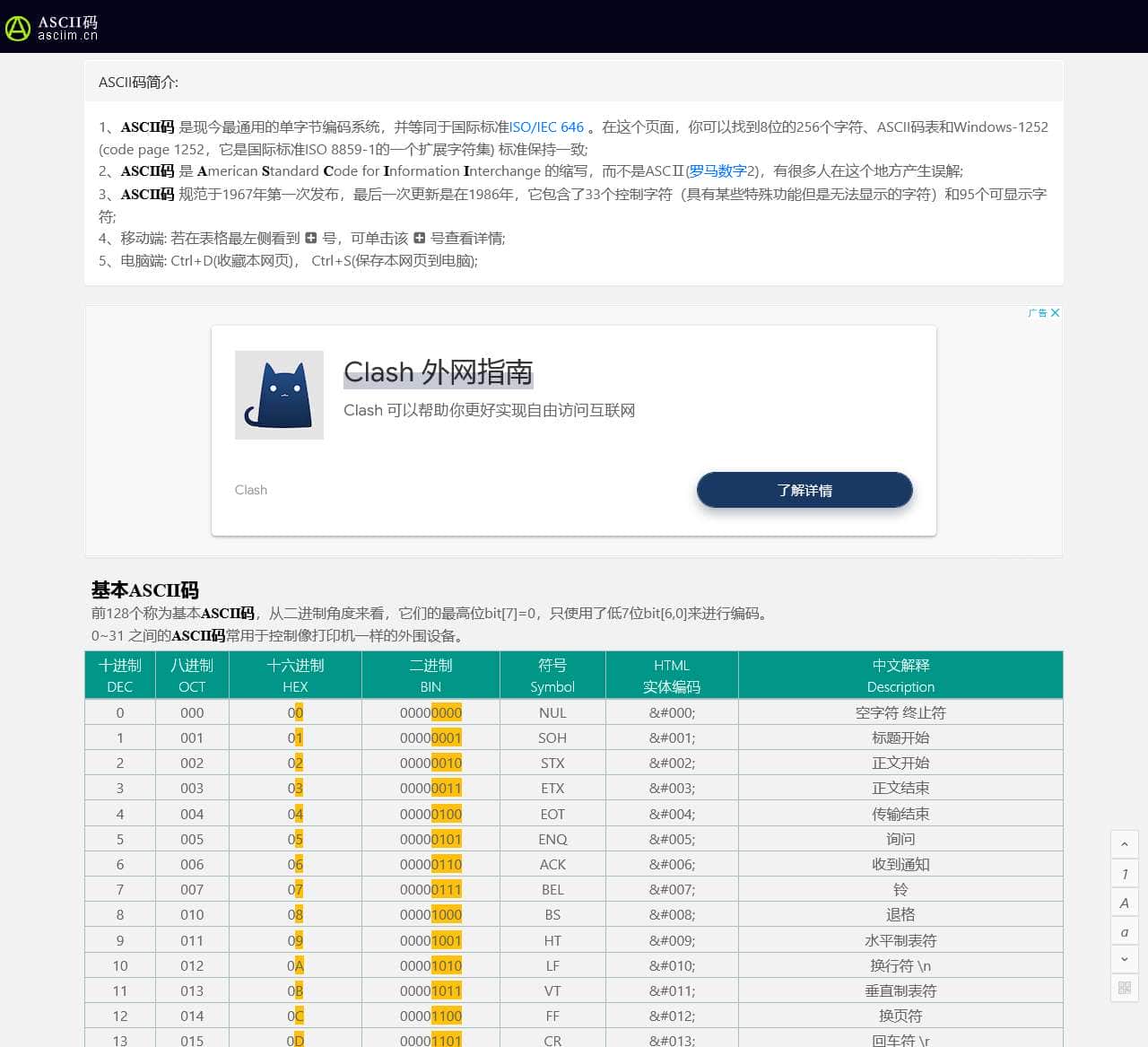
Task: Expand page downward using bottom chevron
Action: point(1124,960)
